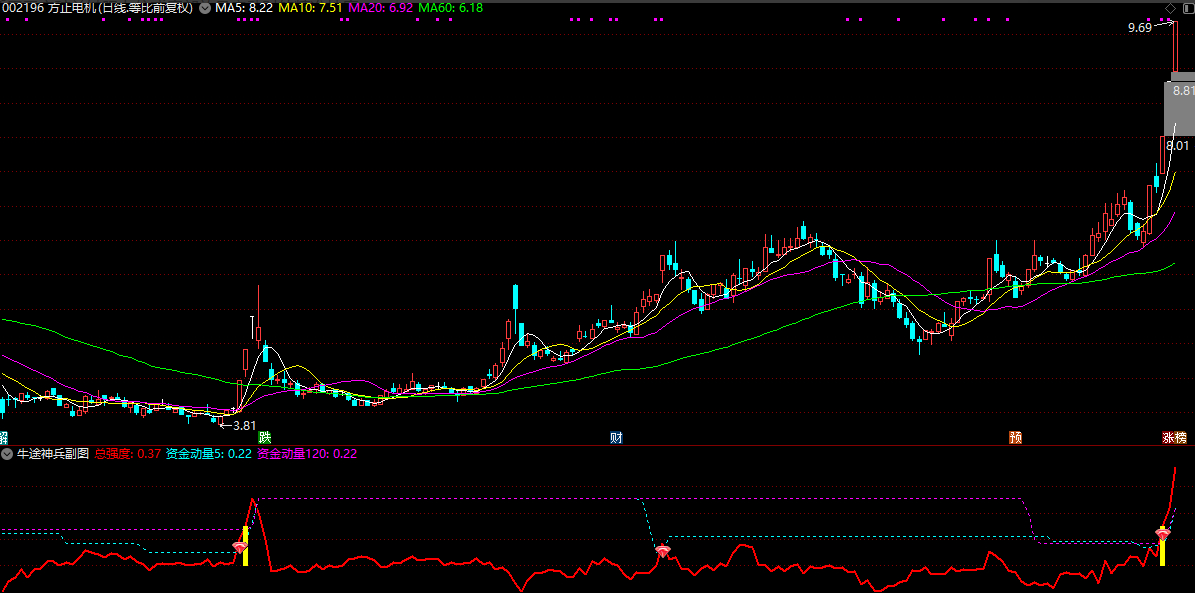
Task: Expand the 牛途神兵副图 indicator dropdown arrow
Action: pos(7,454)
